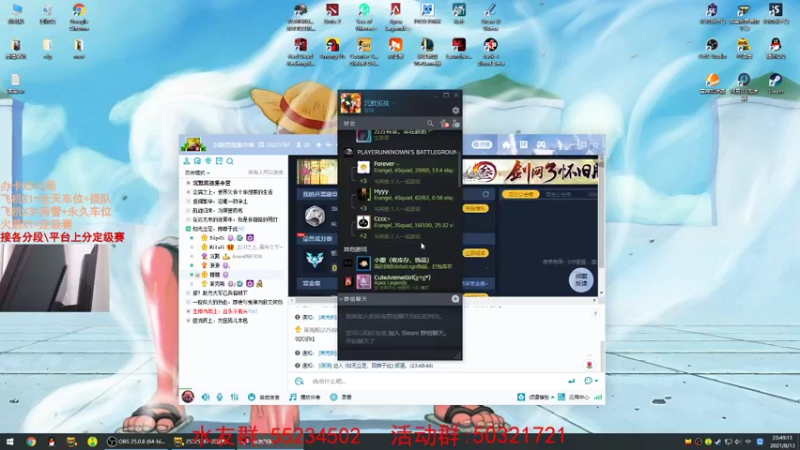Click taskbar clock showing date and time
The height and width of the screenshot is (450, 800).
[x=782, y=441]
